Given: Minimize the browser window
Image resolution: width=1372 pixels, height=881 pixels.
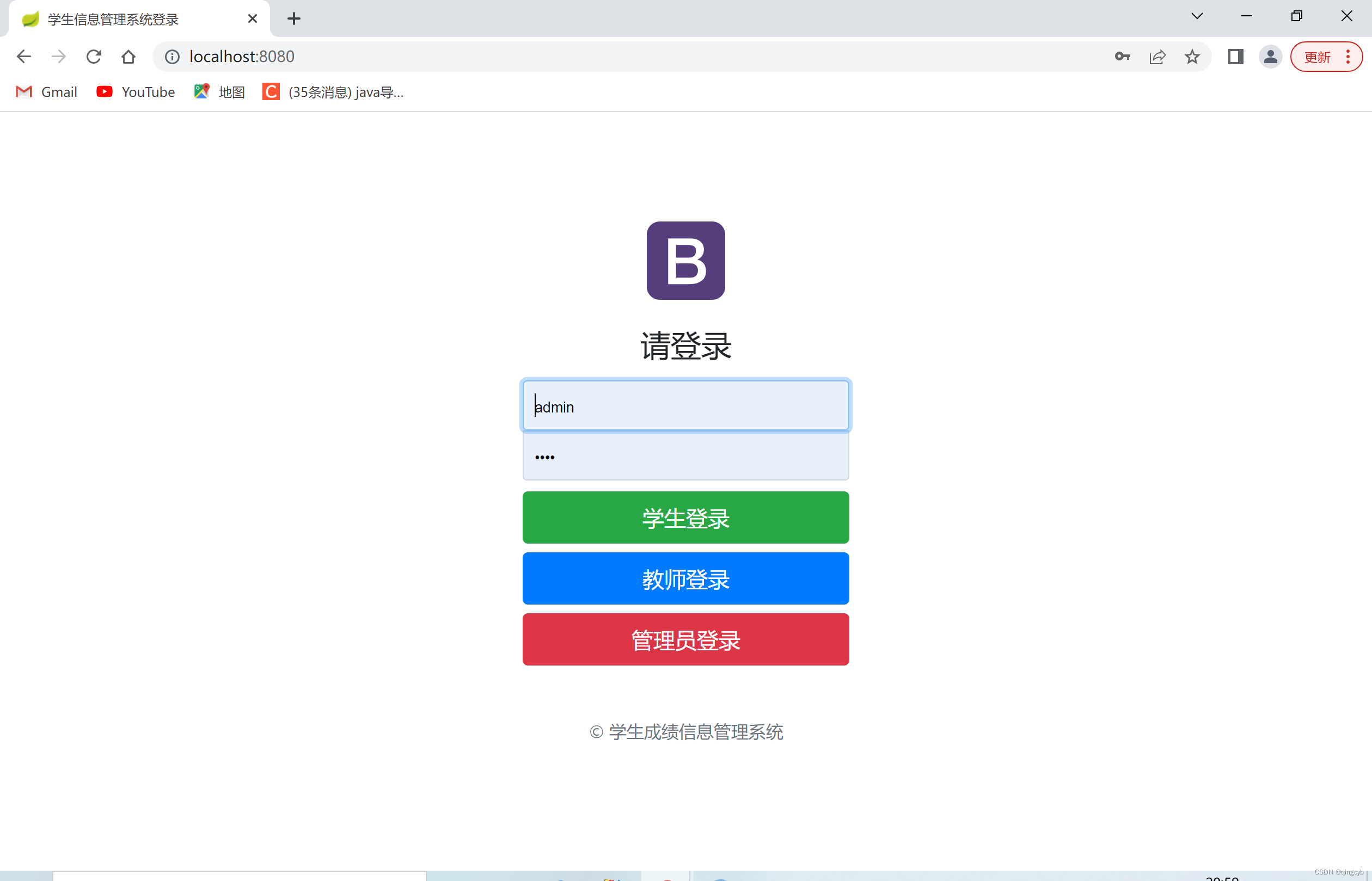Looking at the screenshot, I should click(1247, 16).
